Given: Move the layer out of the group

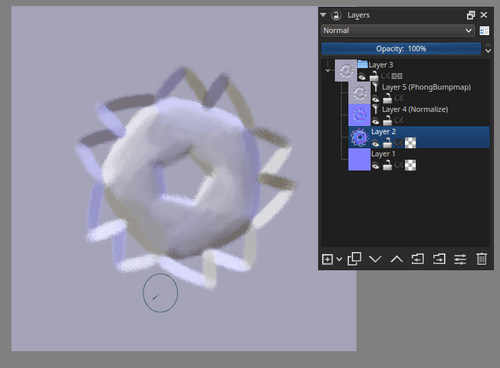Looking at the screenshot, I should click(x=418, y=259).
